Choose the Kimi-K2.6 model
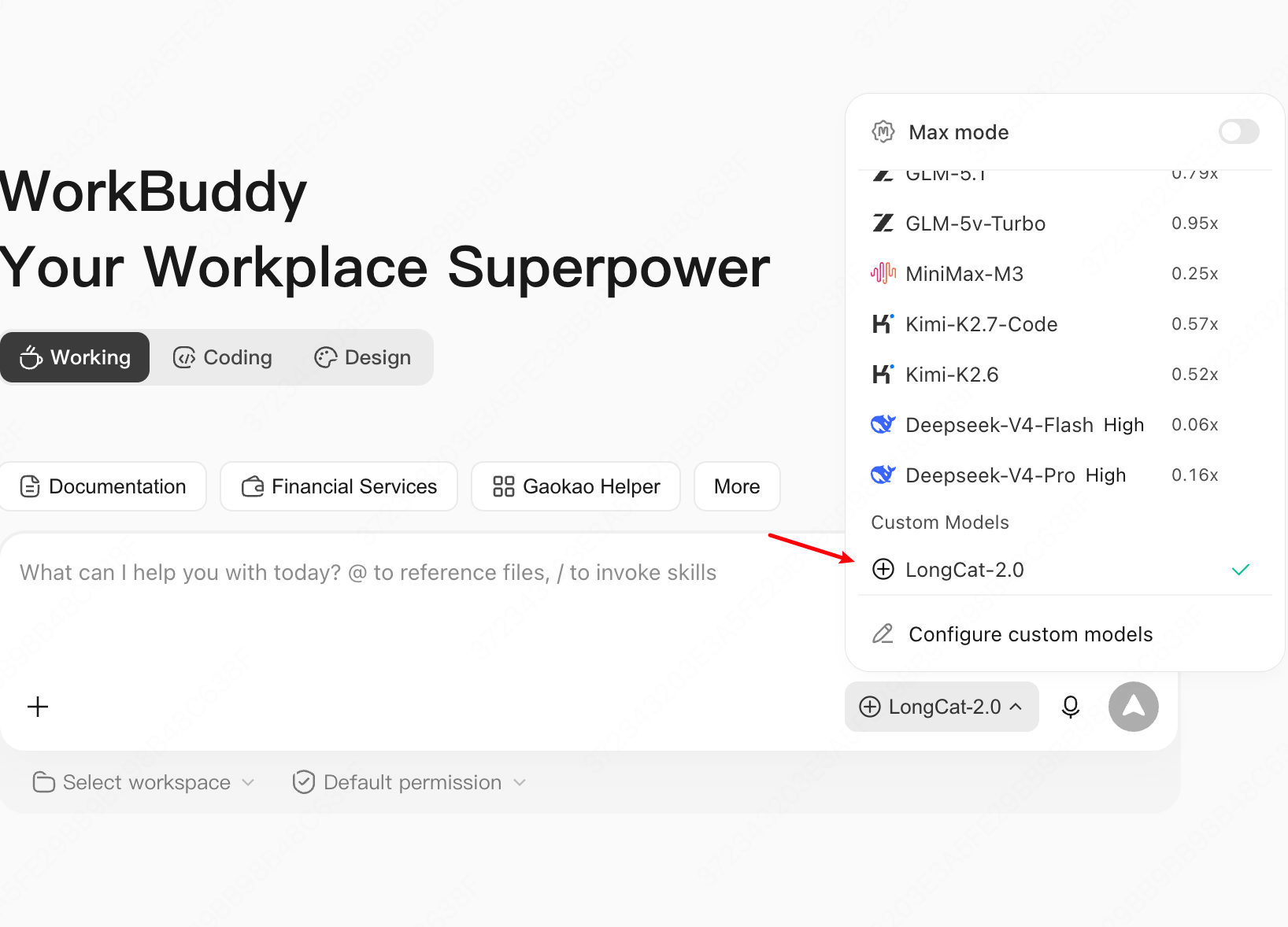1288x927 pixels. [x=1064, y=375]
